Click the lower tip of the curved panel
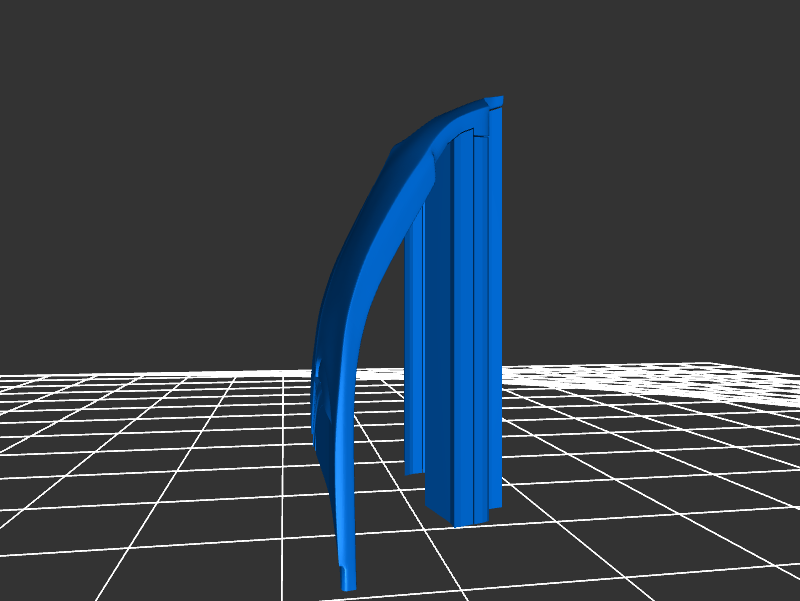This screenshot has height=601, width=800. [345, 580]
